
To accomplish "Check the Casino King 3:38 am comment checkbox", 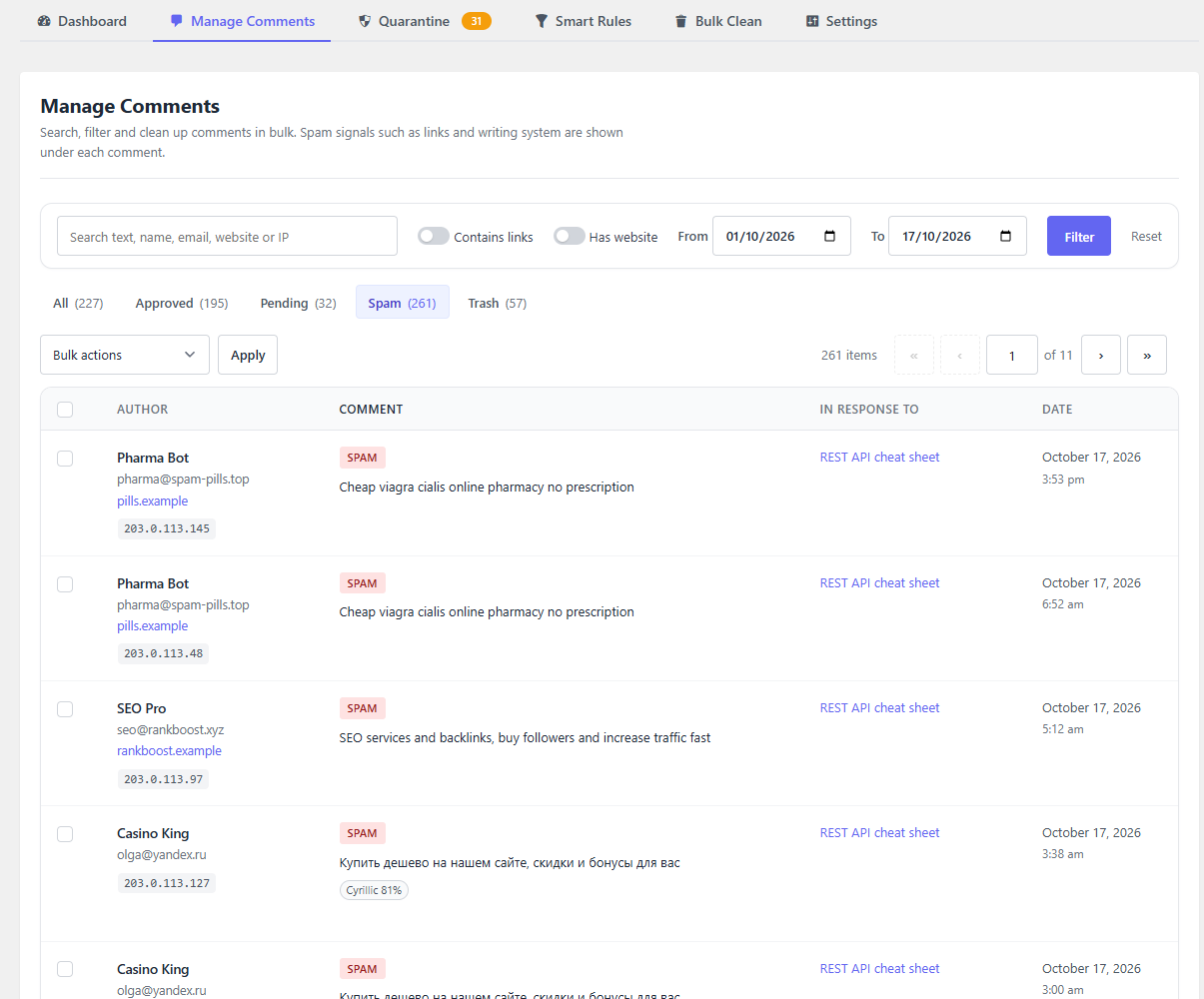I will coord(65,834).
